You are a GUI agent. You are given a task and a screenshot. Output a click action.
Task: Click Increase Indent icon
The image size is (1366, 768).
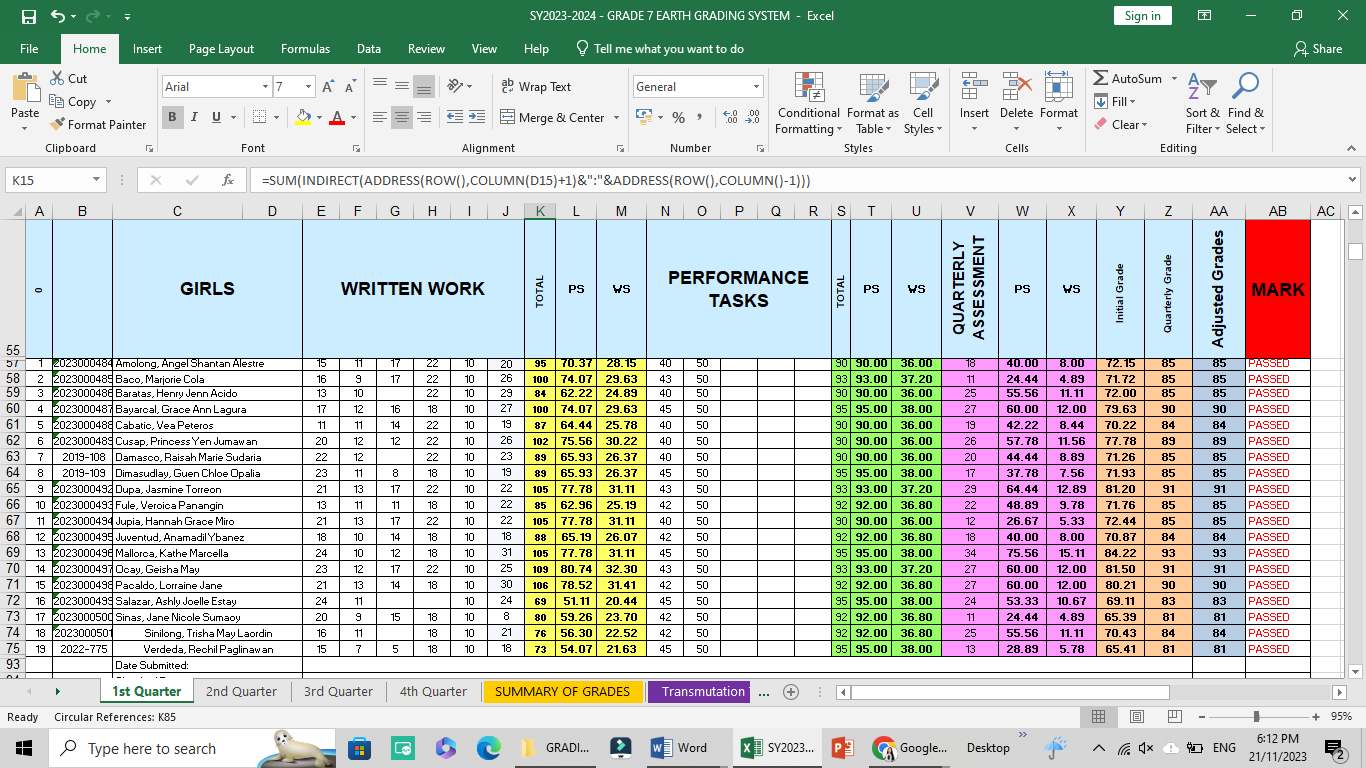(x=476, y=118)
